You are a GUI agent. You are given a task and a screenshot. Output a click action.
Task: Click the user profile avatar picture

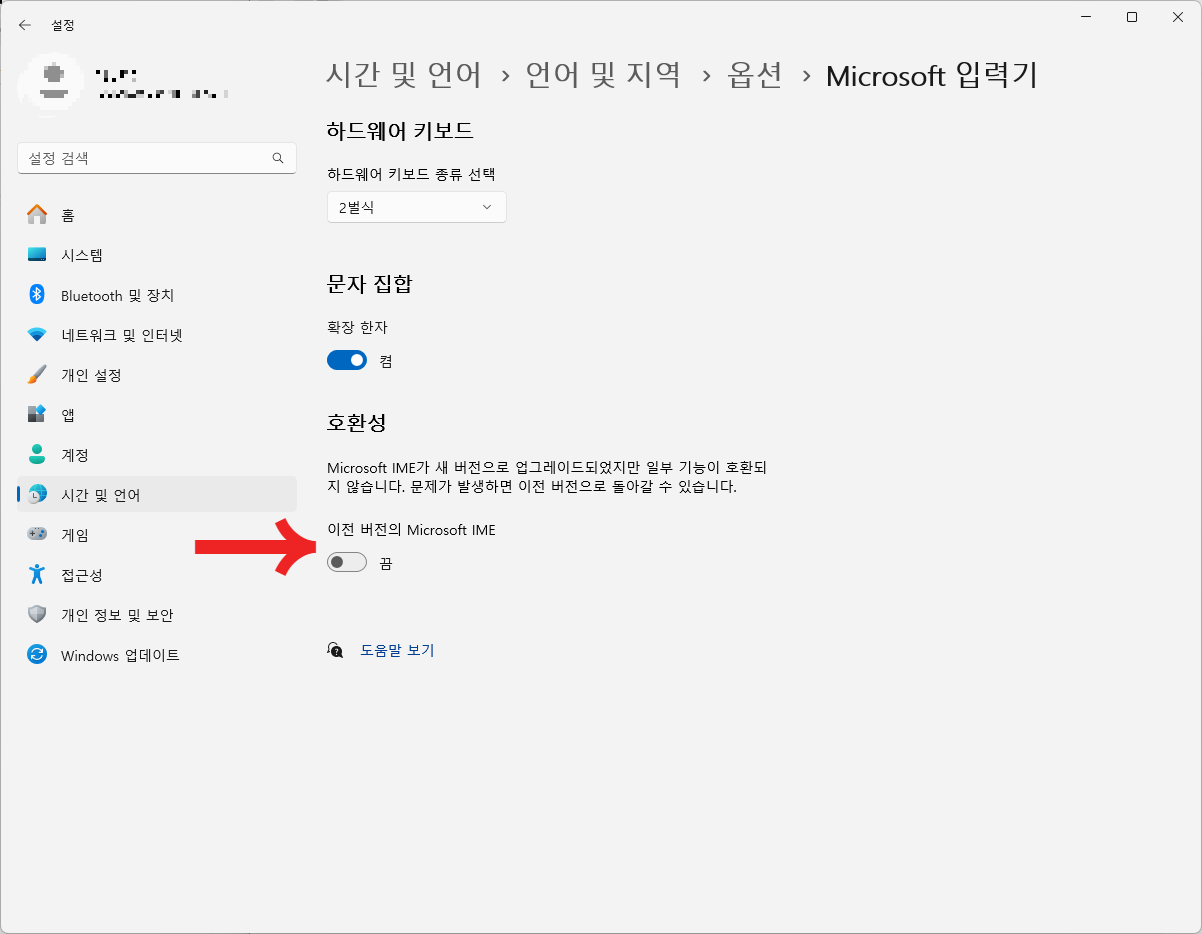click(50, 82)
